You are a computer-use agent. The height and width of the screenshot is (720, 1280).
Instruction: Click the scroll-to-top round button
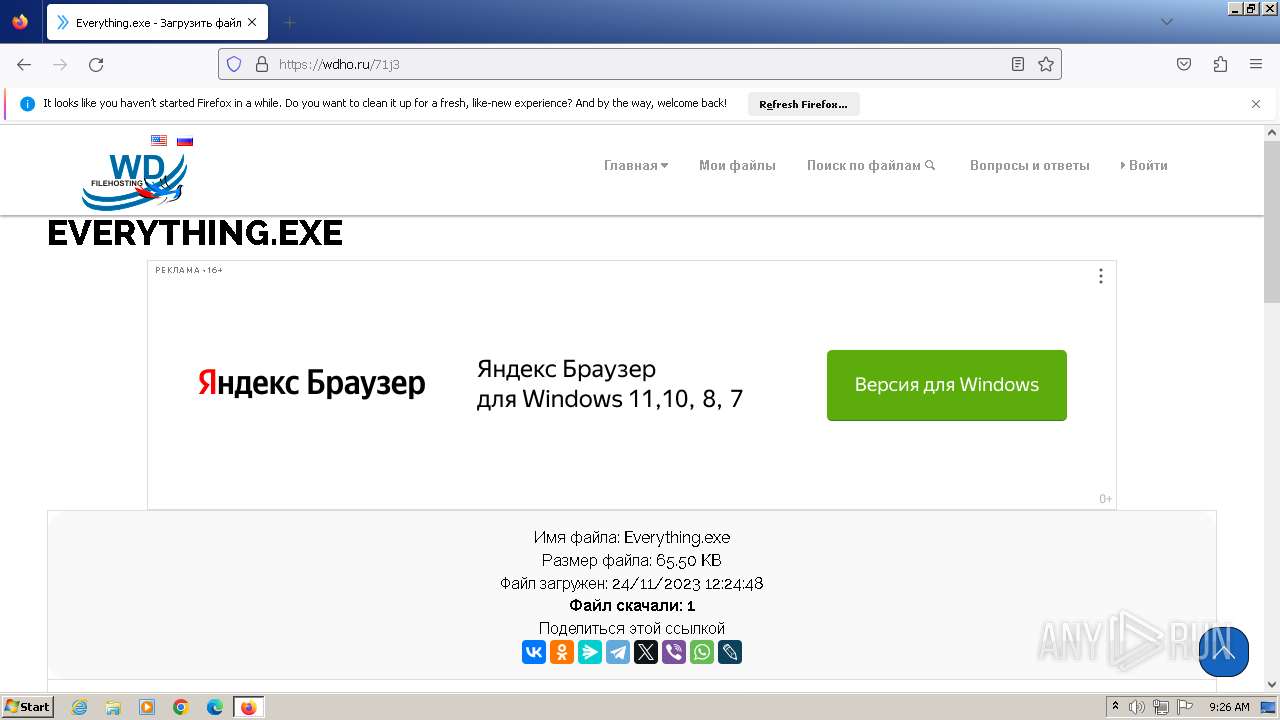(x=1223, y=652)
